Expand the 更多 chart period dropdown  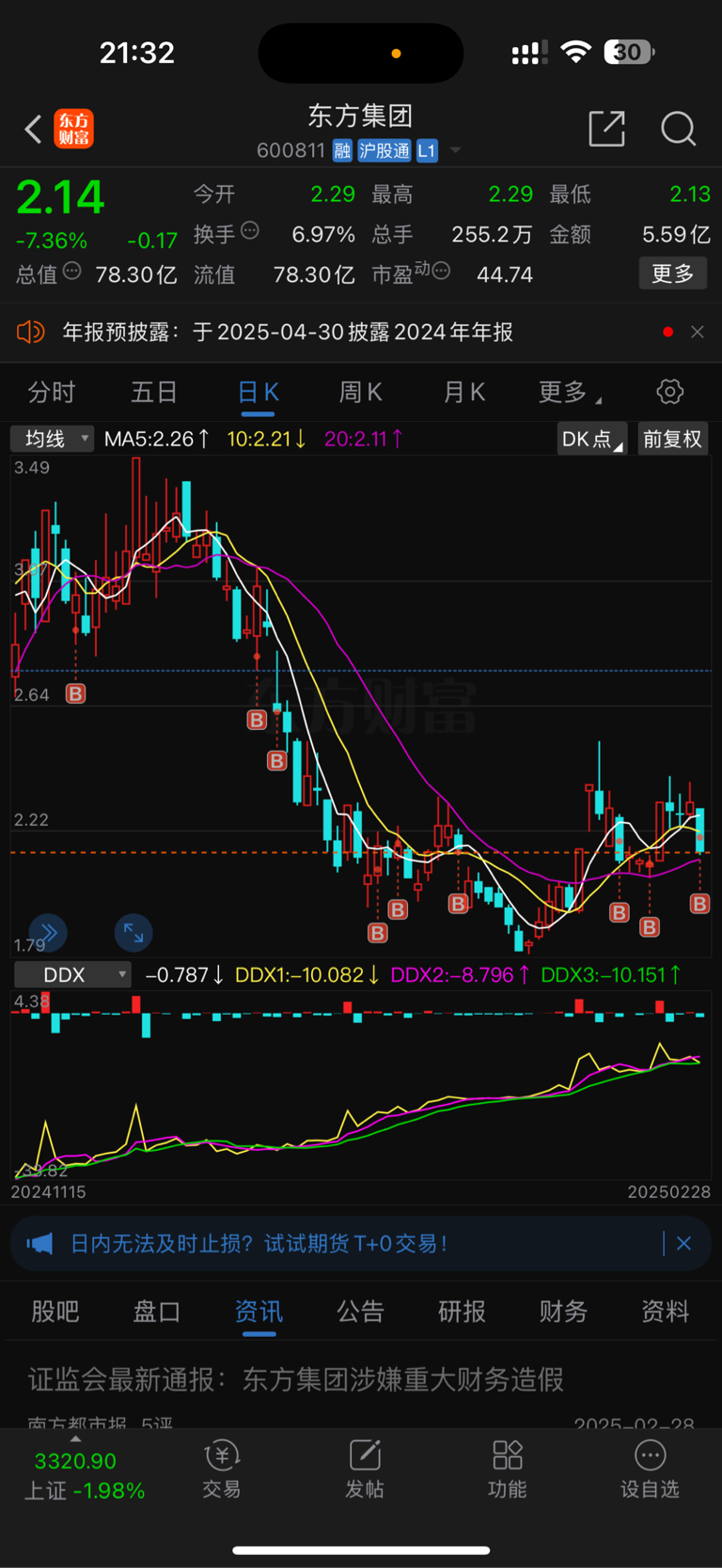(x=569, y=392)
